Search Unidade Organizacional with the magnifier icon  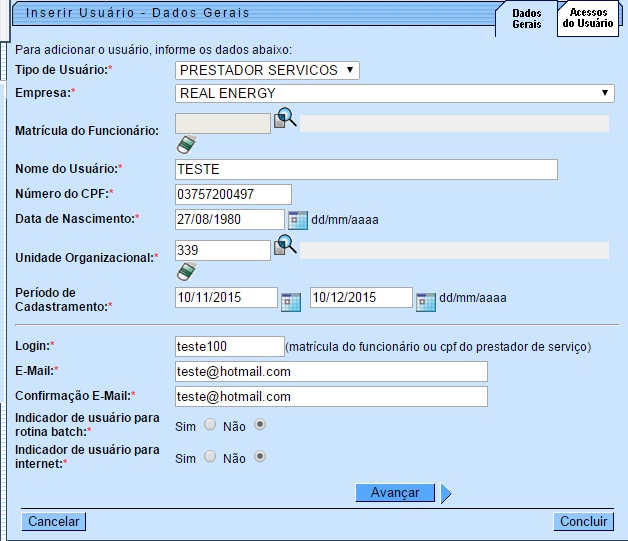pyautogui.click(x=285, y=245)
